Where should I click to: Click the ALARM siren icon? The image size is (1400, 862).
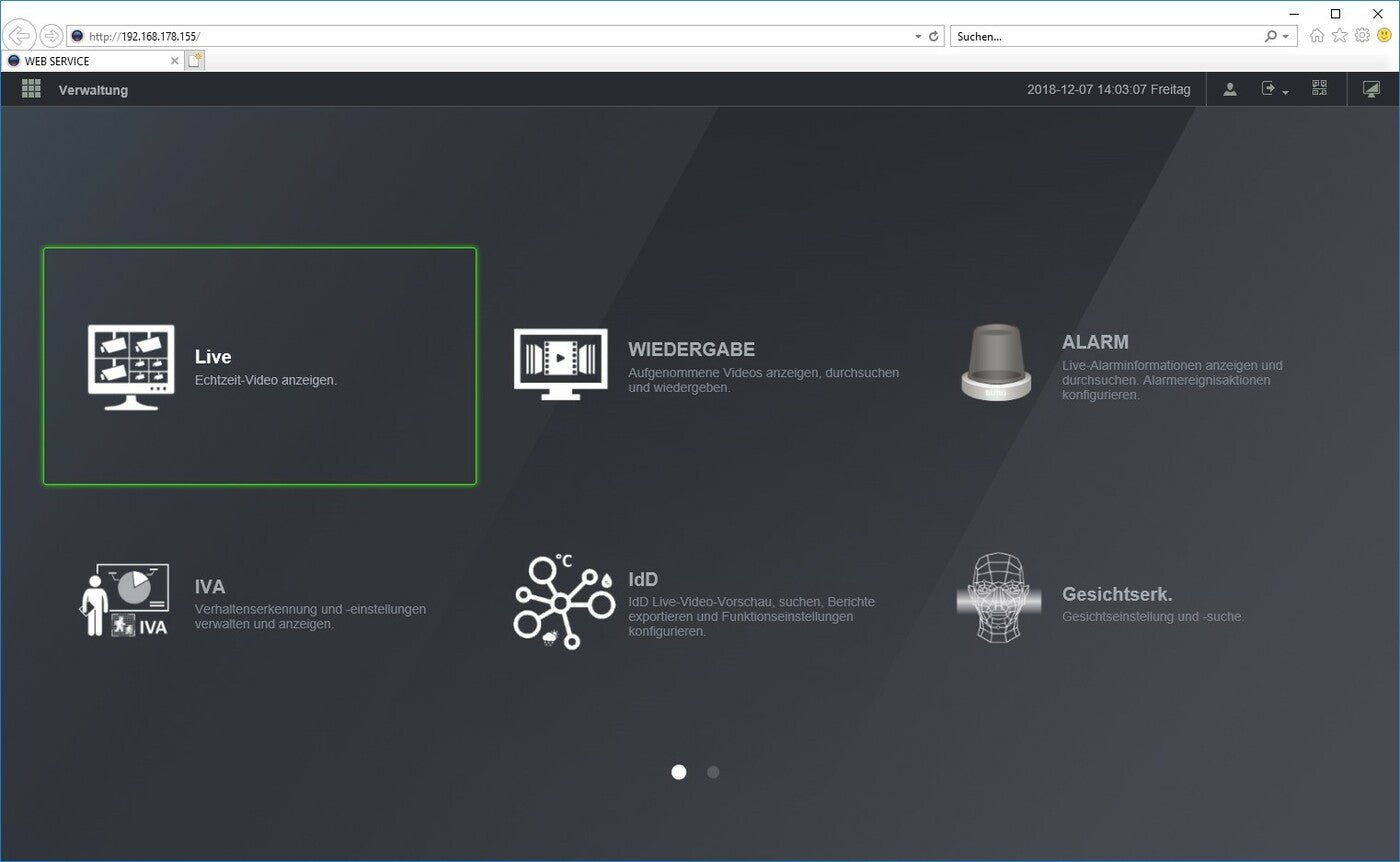[995, 362]
